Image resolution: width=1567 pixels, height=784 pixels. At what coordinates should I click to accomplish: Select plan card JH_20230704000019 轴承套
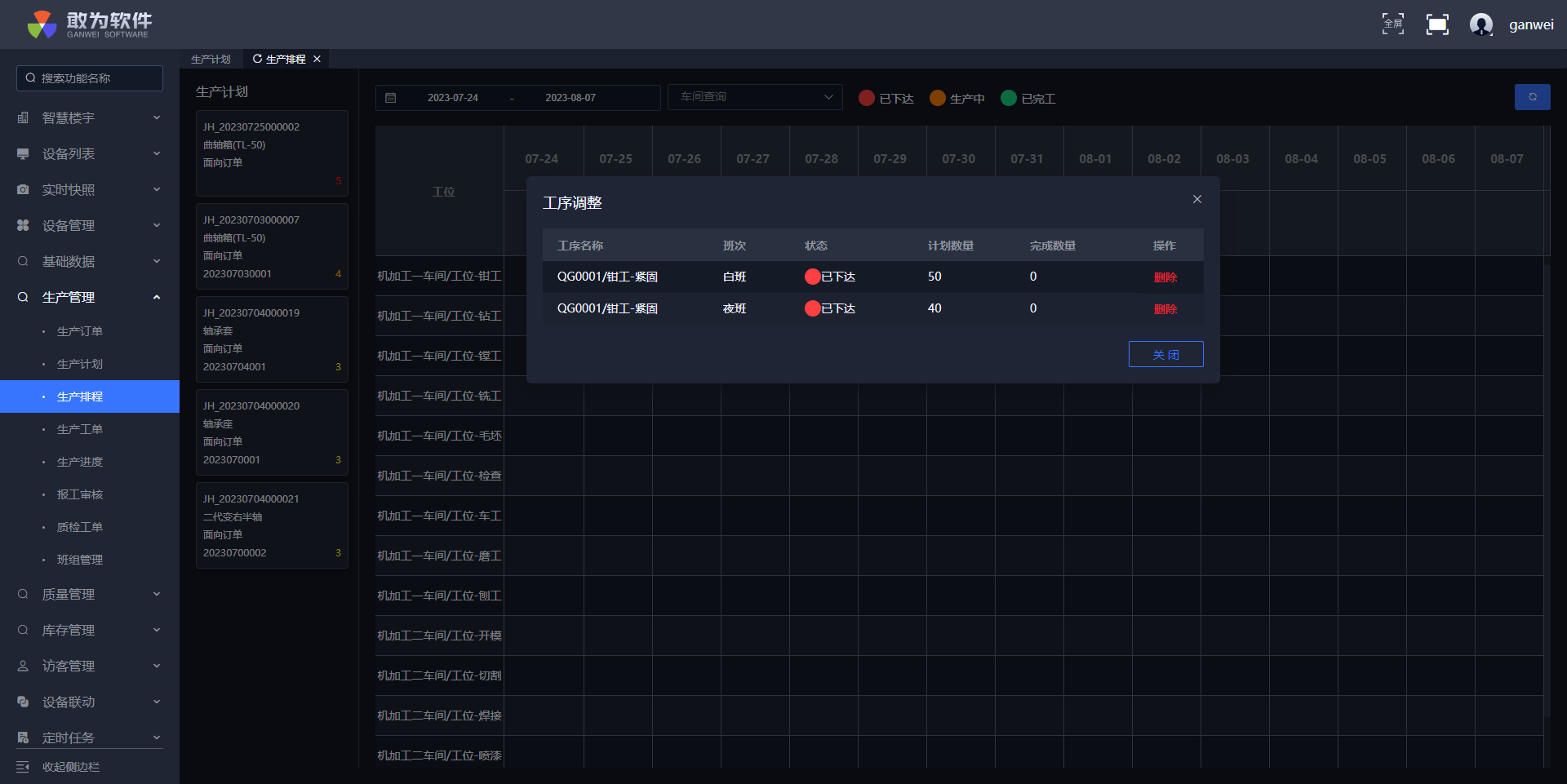[x=272, y=339]
